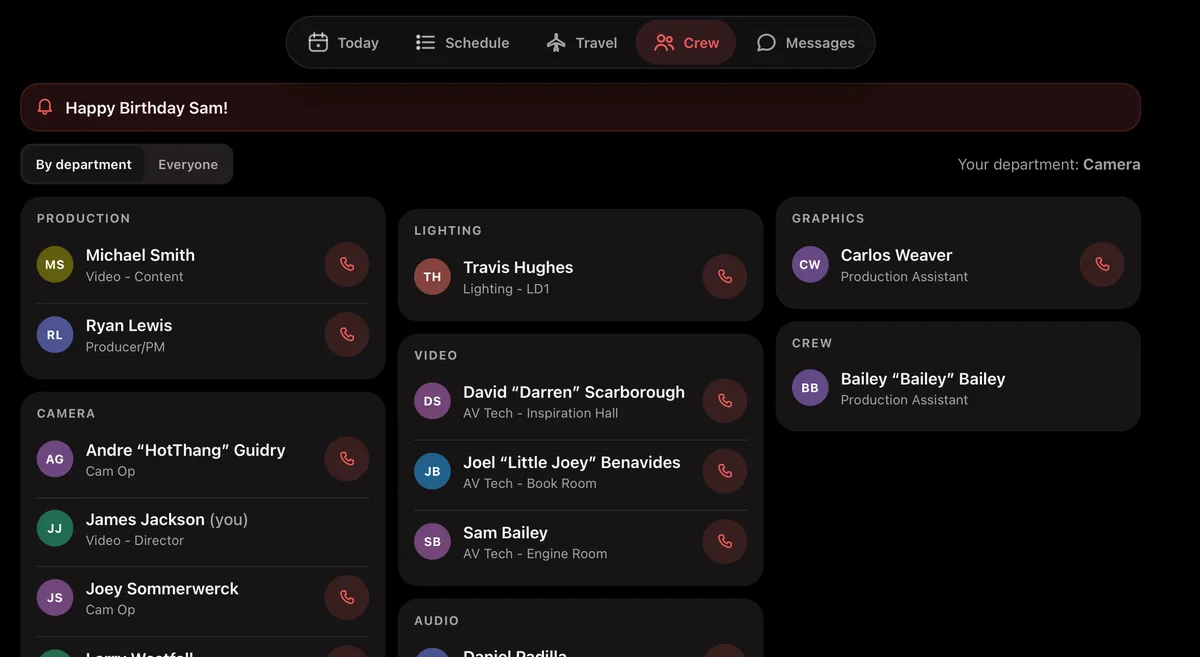This screenshot has height=657, width=1200.
Task: Click the bell icon in birthday banner
Action: click(44, 107)
